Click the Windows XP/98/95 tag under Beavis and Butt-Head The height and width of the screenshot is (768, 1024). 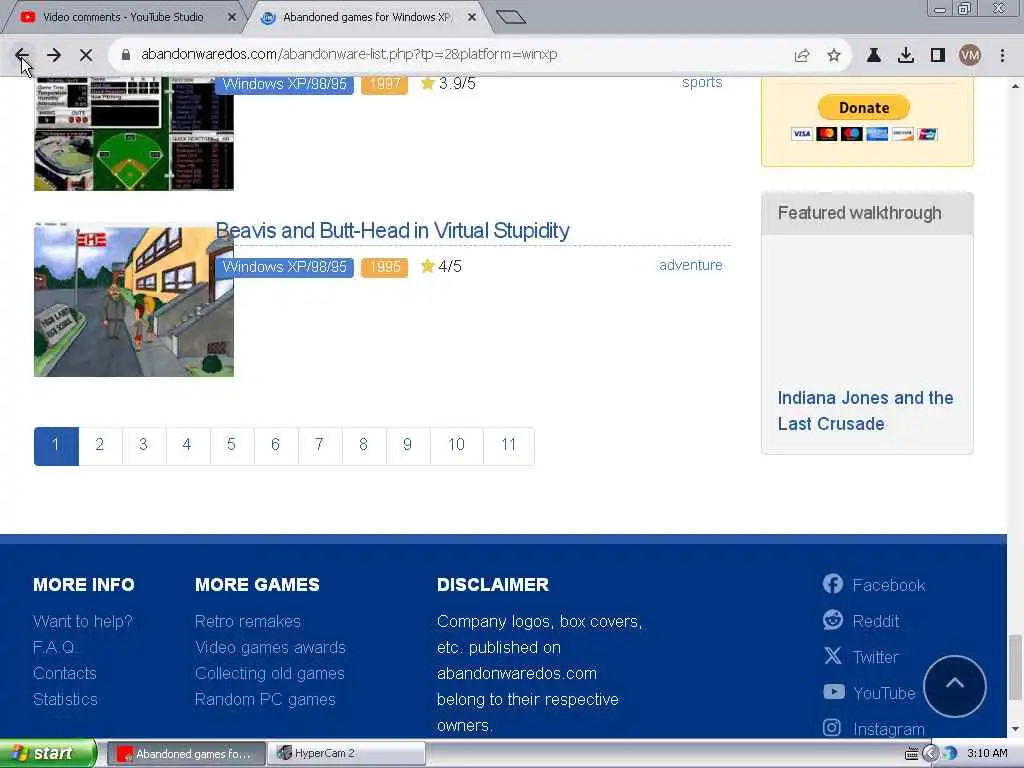pyautogui.click(x=284, y=266)
